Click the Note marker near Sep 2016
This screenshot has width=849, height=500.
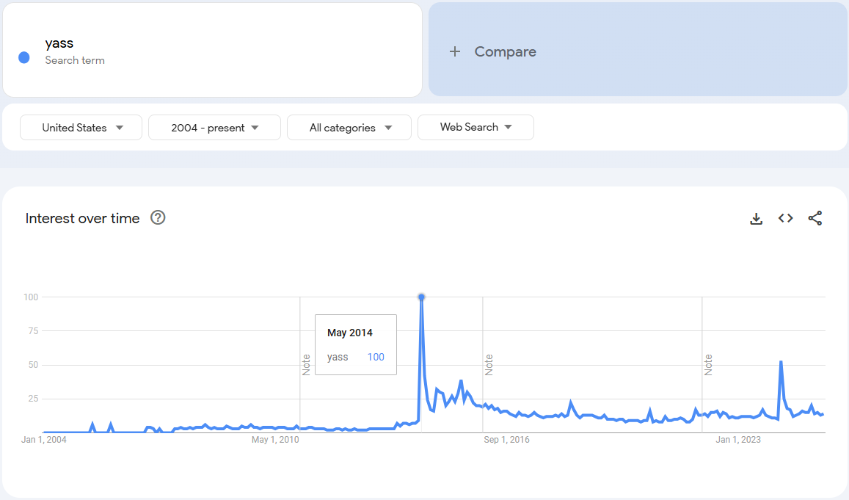coord(489,364)
